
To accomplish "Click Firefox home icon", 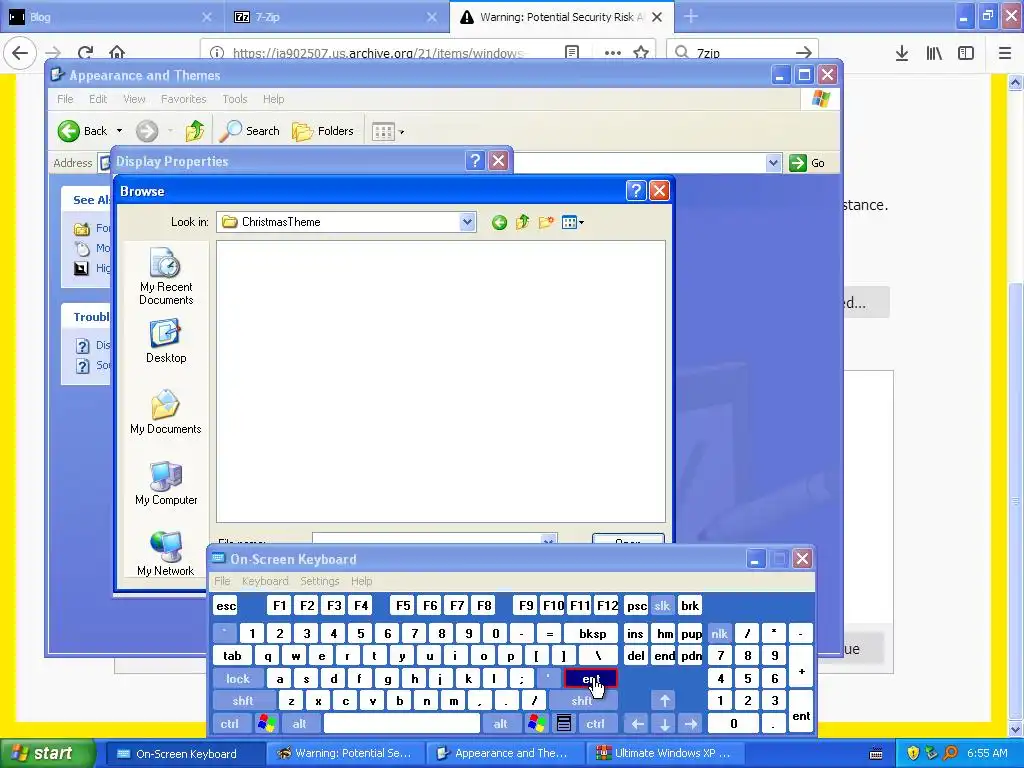I will (117, 53).
